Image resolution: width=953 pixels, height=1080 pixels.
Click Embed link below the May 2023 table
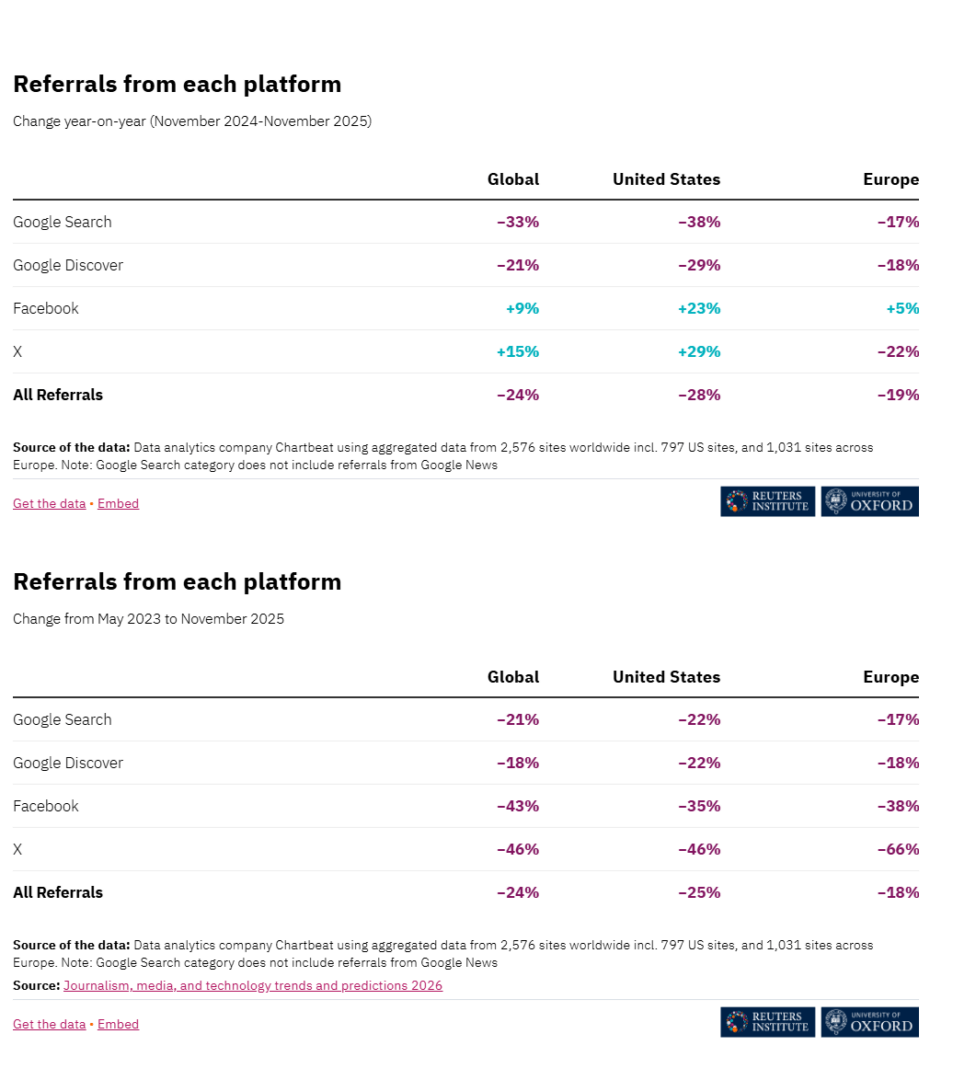[x=118, y=1024]
